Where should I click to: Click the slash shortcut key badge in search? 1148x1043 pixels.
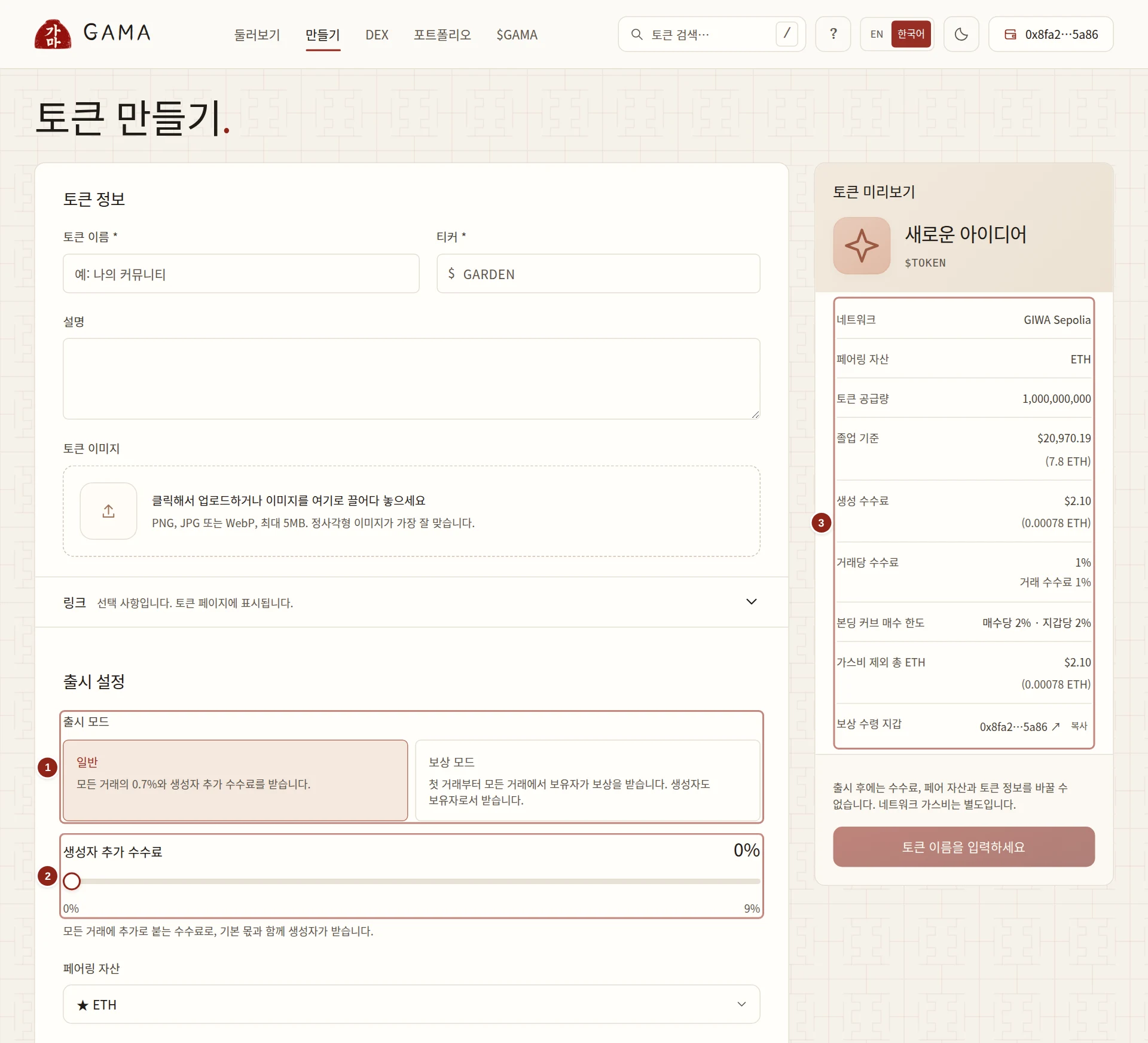click(787, 33)
